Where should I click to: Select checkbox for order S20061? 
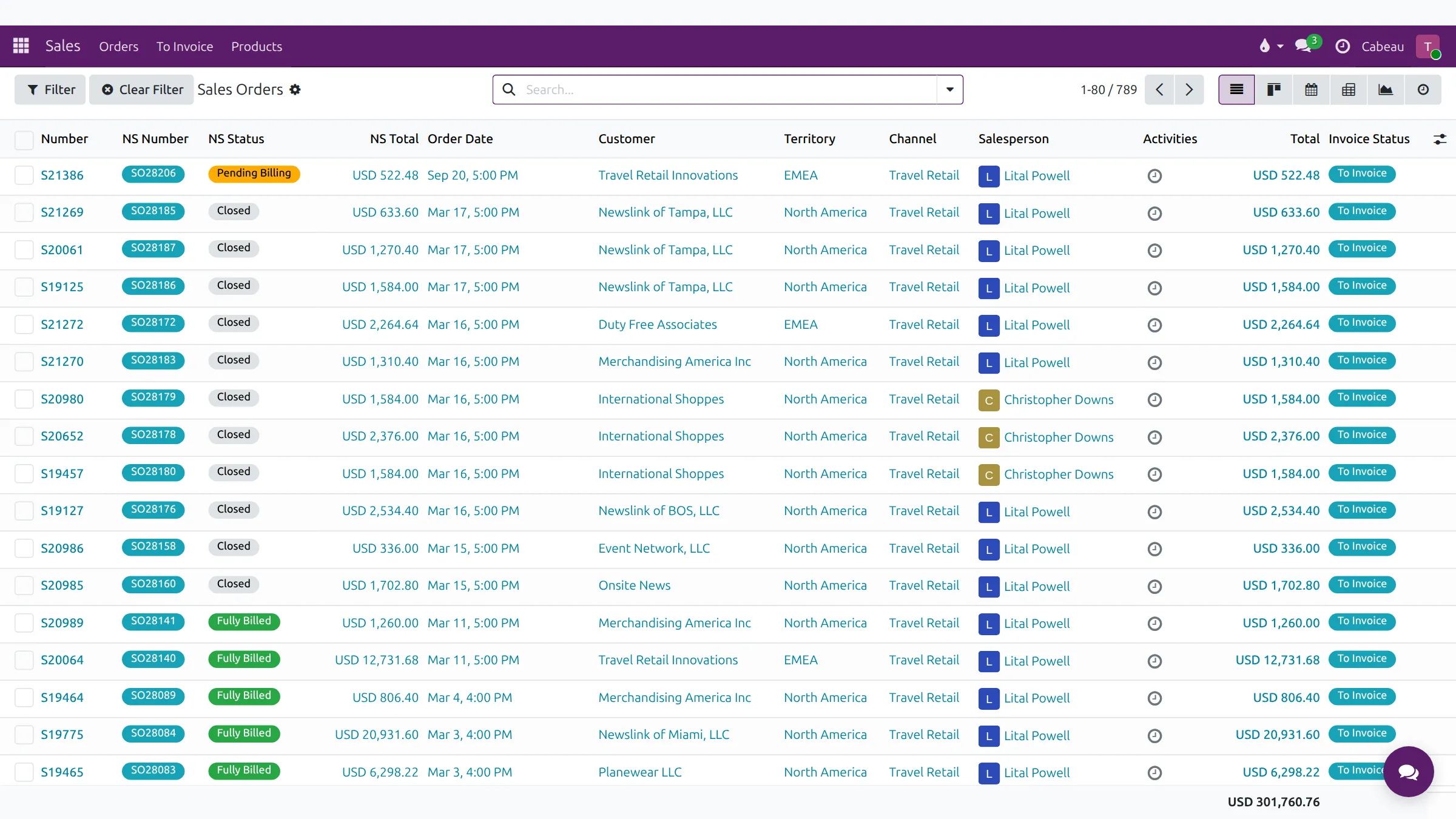click(24, 251)
